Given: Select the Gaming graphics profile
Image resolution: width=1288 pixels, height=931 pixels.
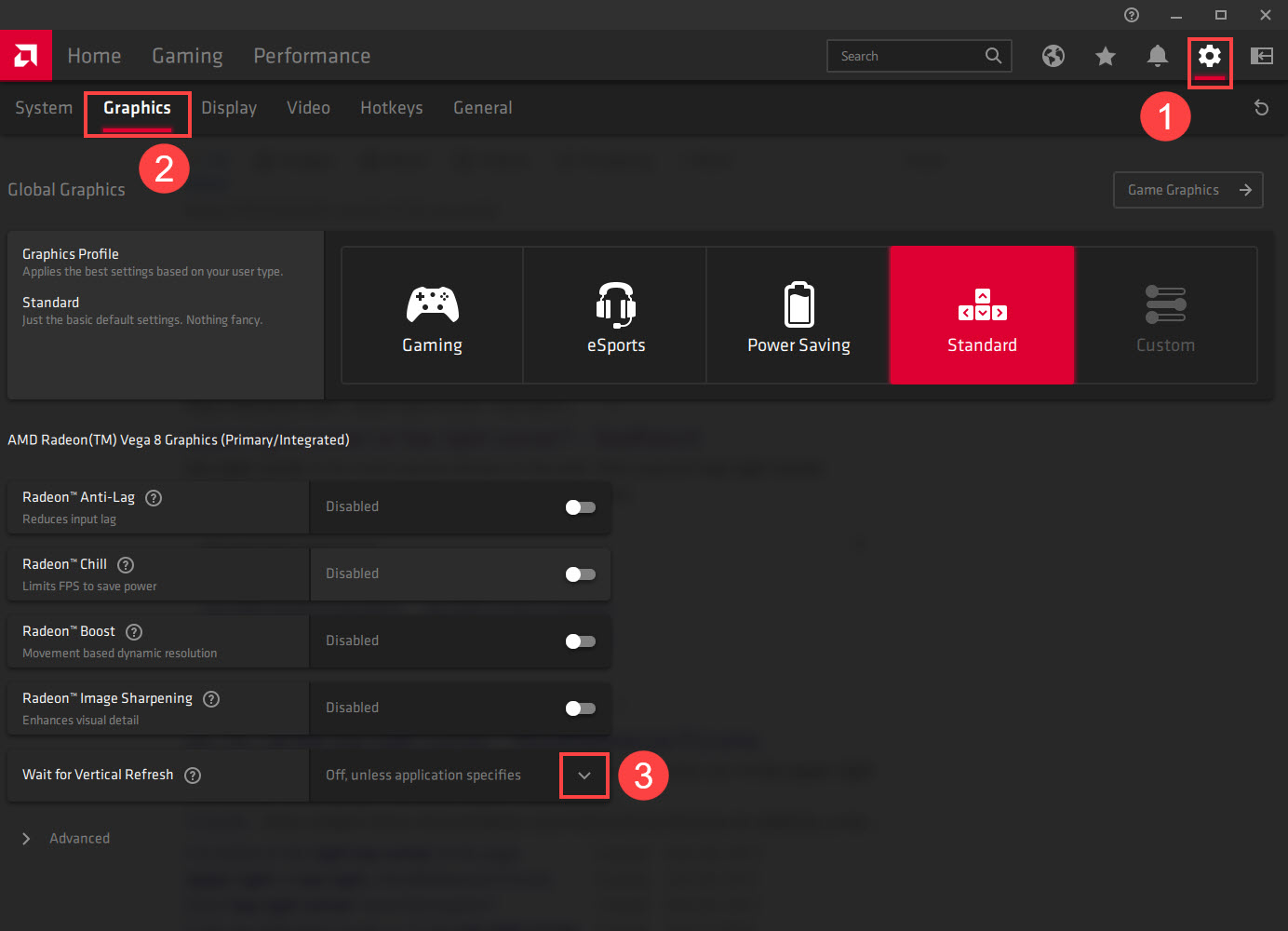Looking at the screenshot, I should click(x=432, y=315).
